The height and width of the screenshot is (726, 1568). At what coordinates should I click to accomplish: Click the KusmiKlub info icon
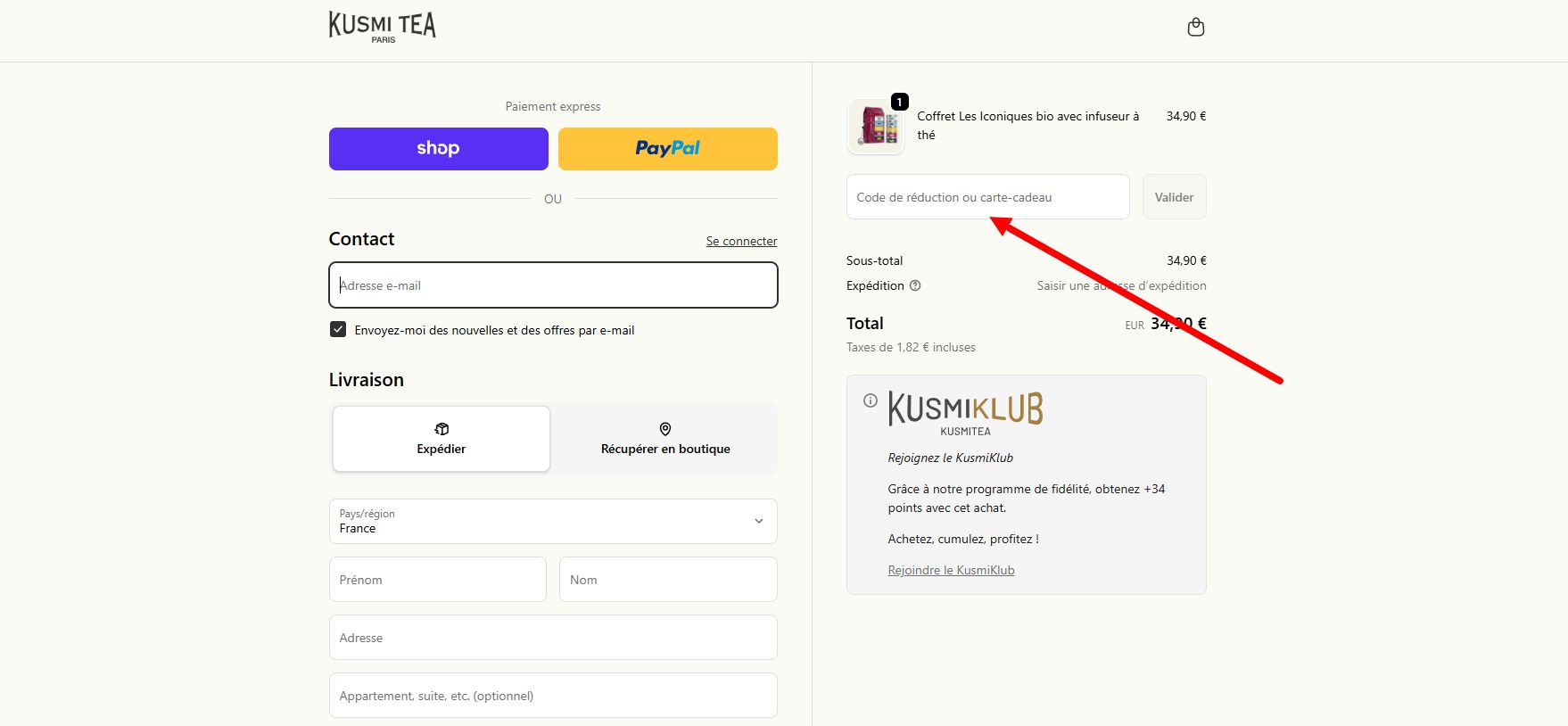pos(871,400)
